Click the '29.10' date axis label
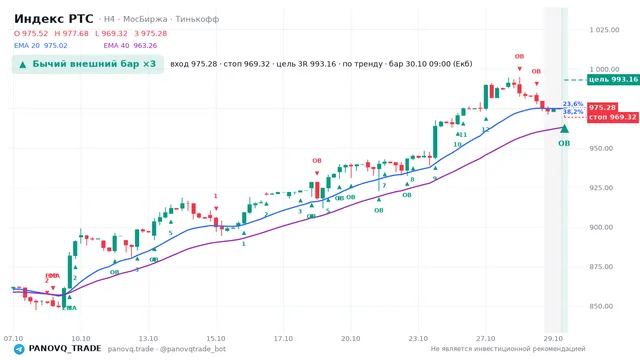Screen dimensions: 640x360 pos(553,339)
